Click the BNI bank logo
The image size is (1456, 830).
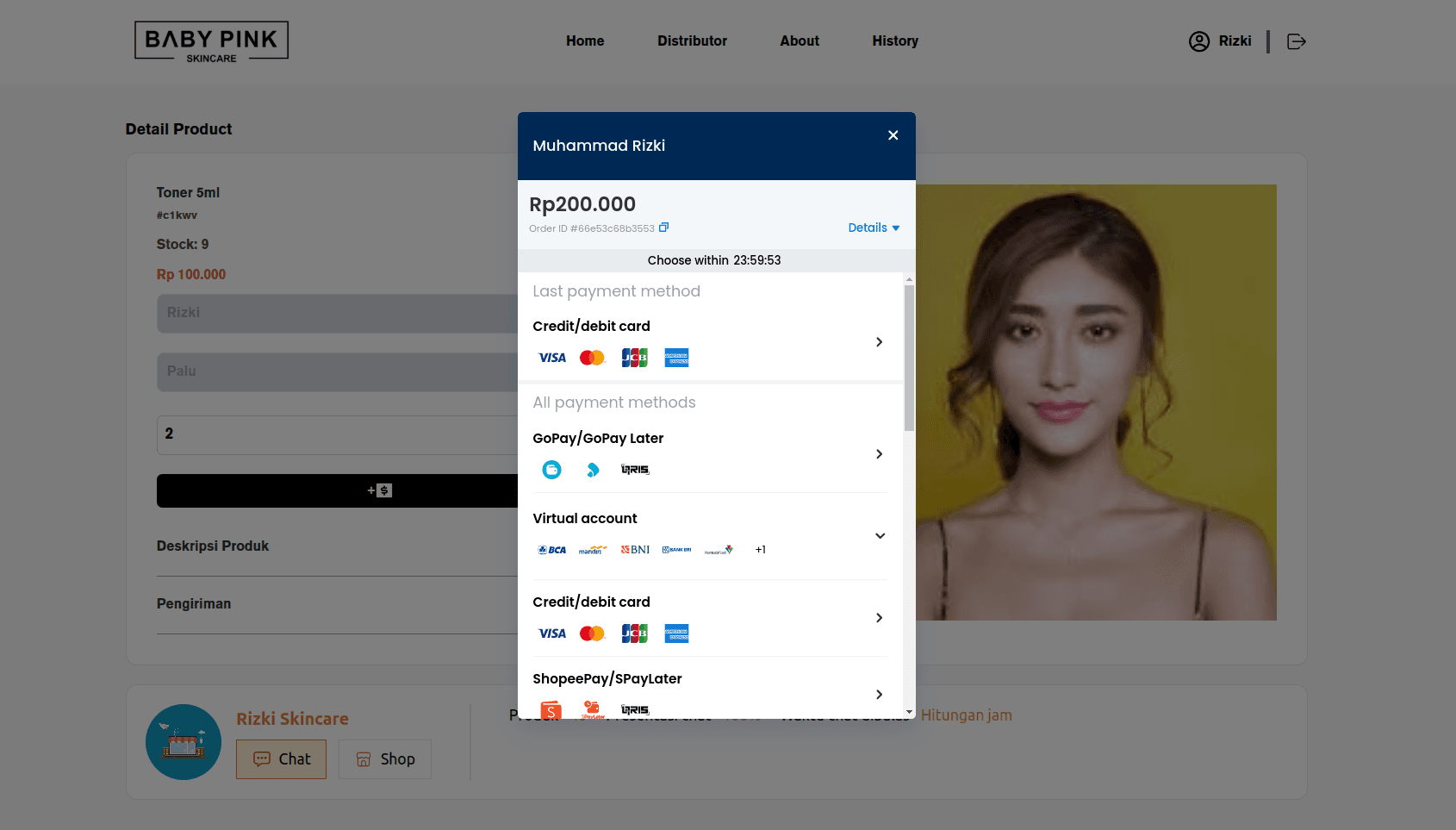[635, 550]
